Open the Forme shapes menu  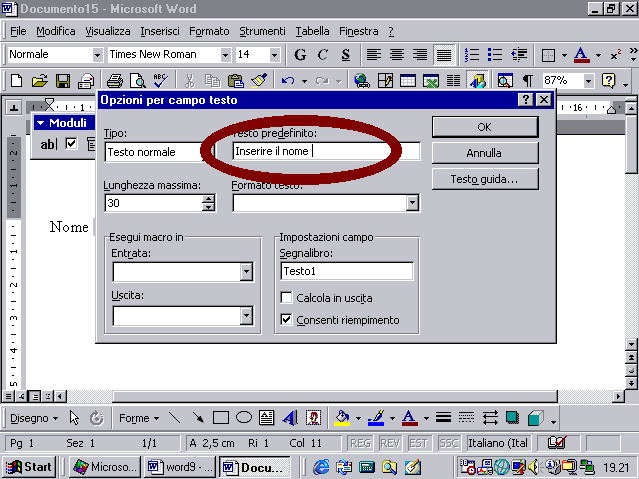click(139, 418)
